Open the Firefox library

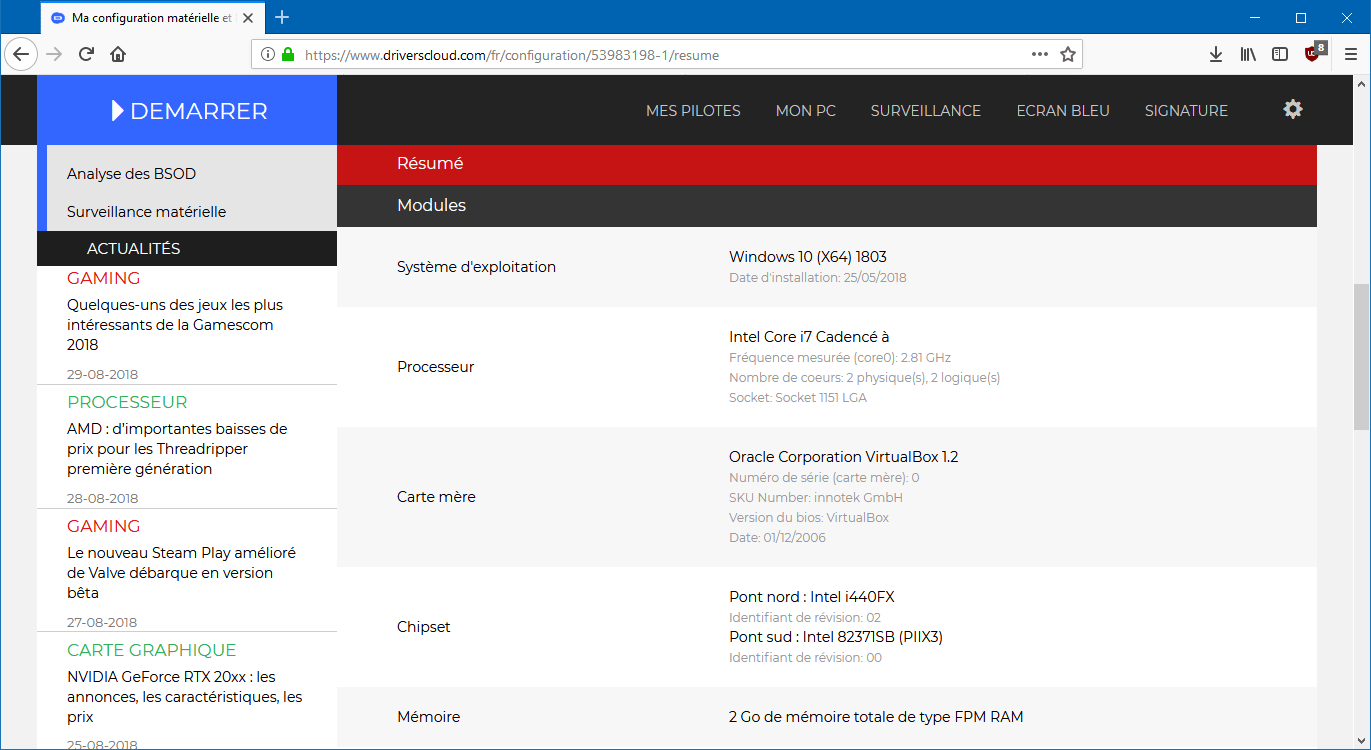tap(1248, 55)
